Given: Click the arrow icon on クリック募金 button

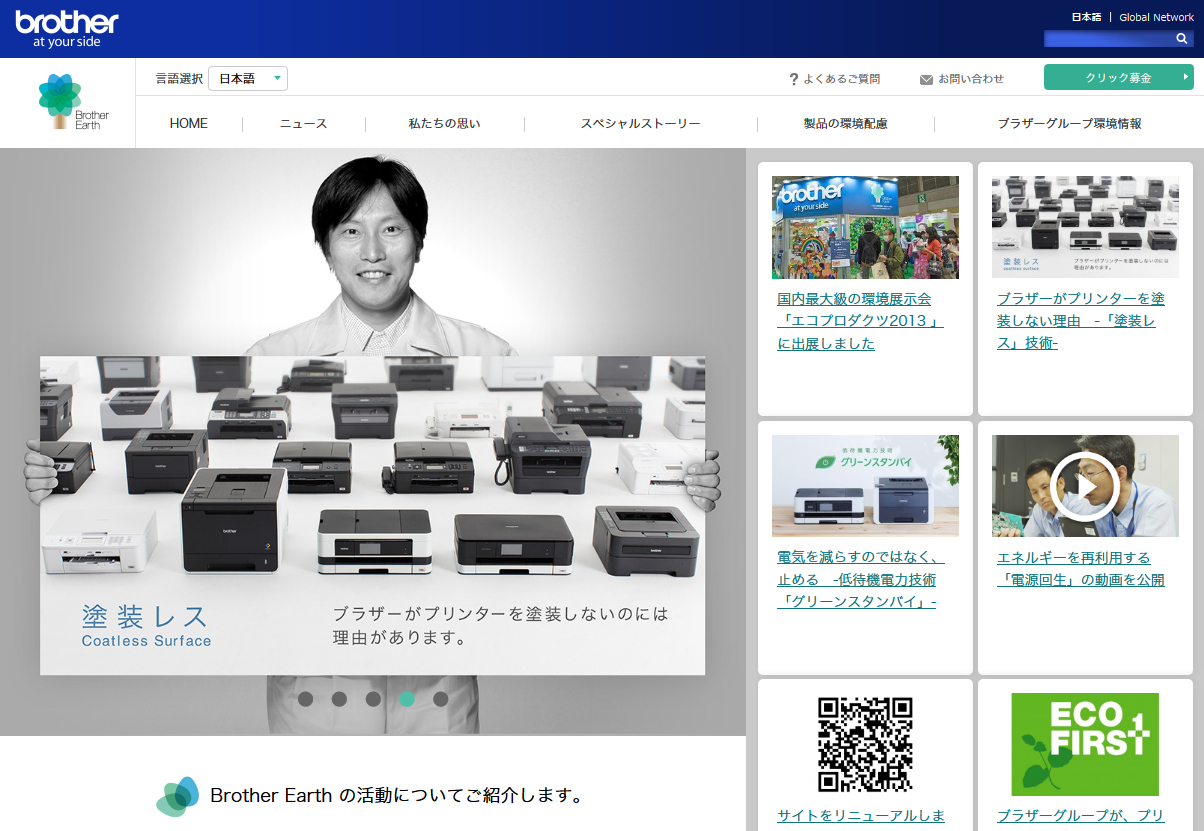Looking at the screenshot, I should (1184, 76).
